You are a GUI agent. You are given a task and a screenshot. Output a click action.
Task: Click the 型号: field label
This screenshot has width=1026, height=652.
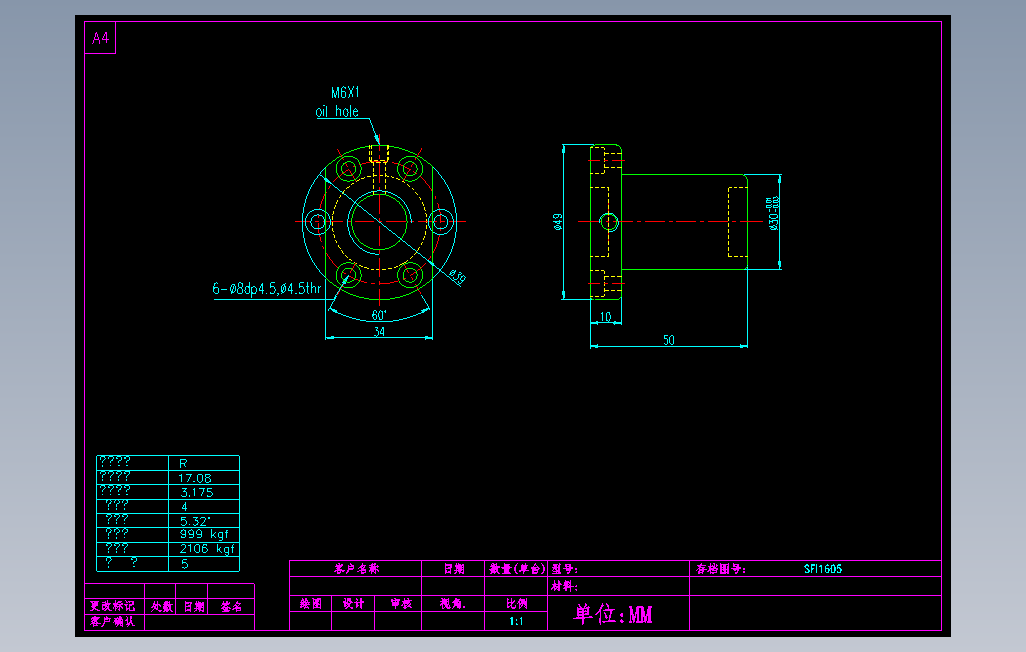tap(564, 569)
